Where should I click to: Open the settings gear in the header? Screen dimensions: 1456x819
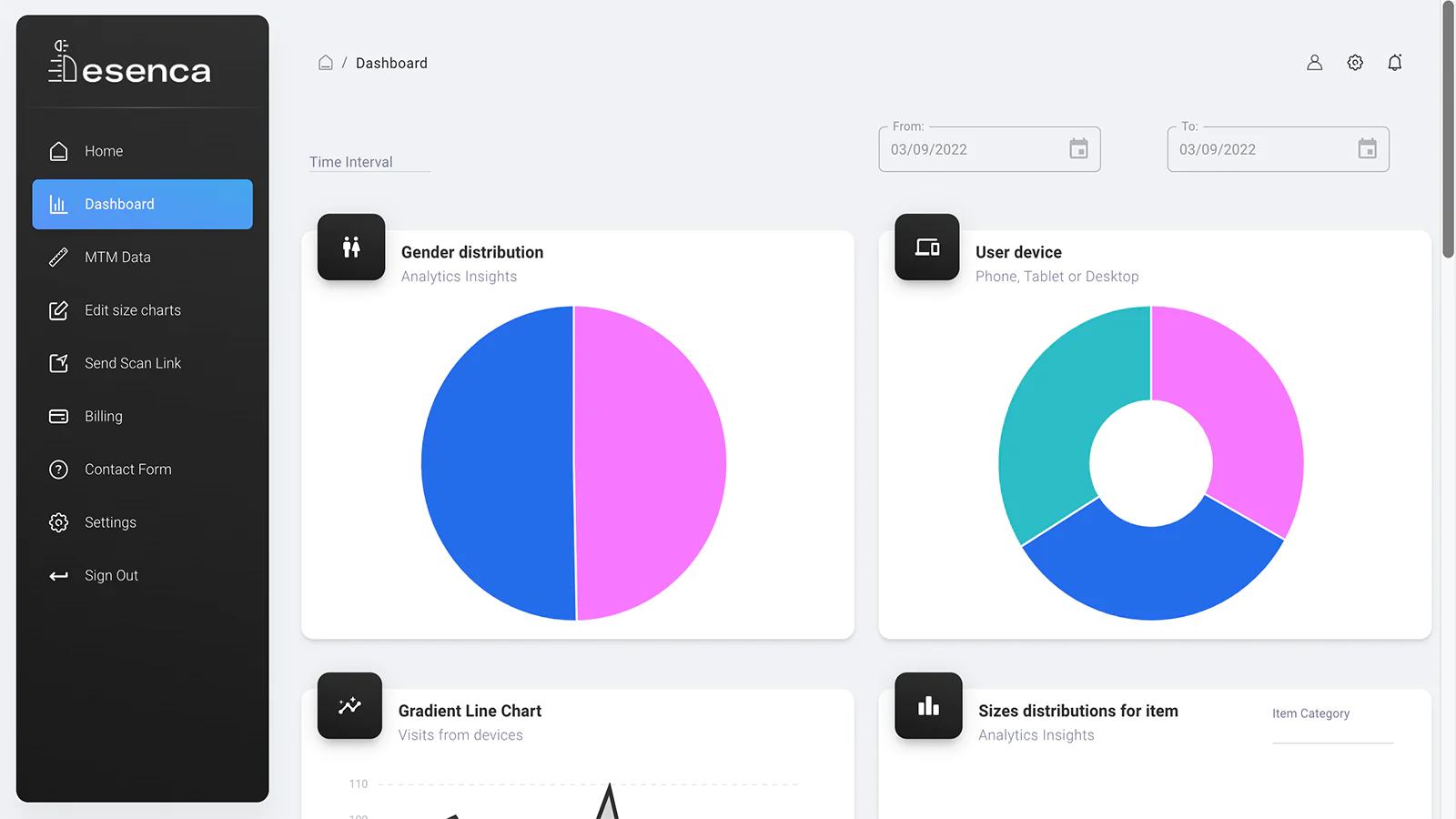(x=1355, y=63)
